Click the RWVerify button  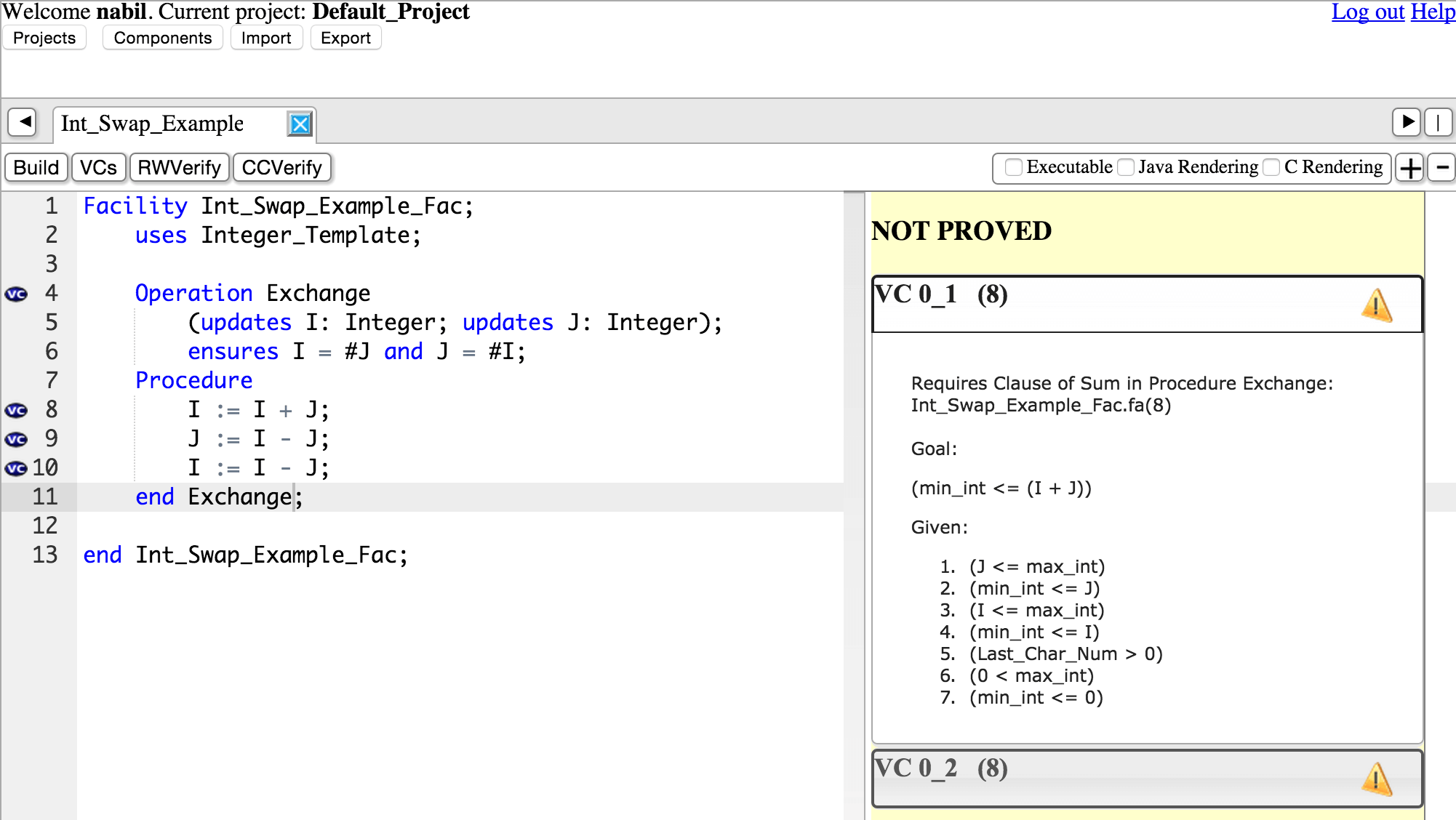click(179, 168)
